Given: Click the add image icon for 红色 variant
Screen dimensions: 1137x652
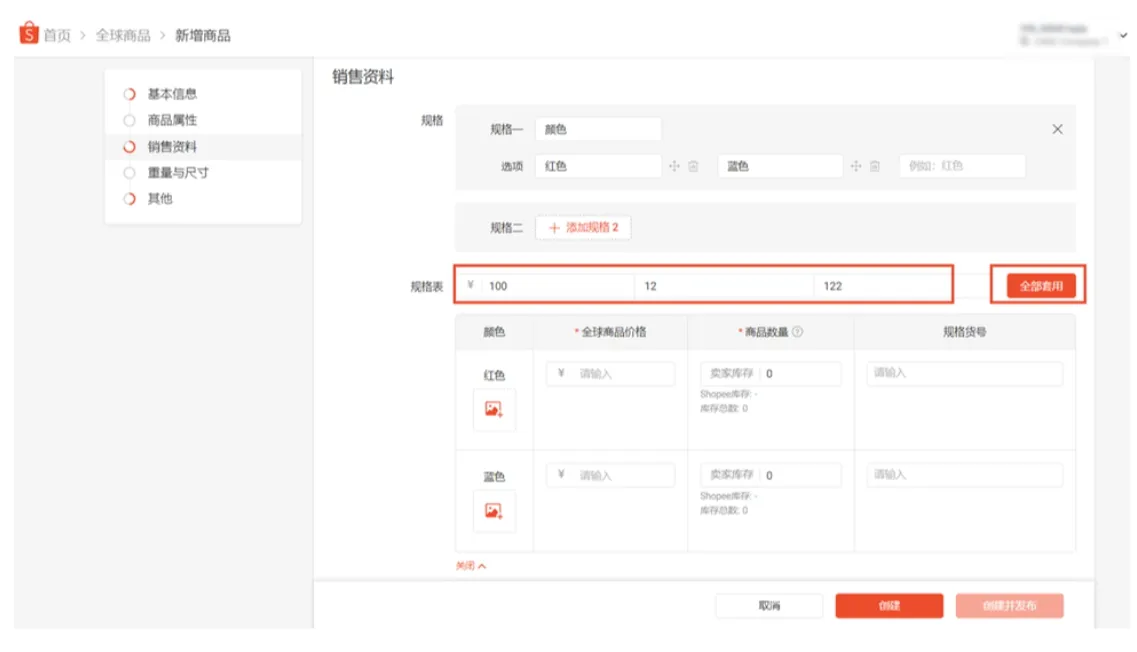Looking at the screenshot, I should pos(492,409).
